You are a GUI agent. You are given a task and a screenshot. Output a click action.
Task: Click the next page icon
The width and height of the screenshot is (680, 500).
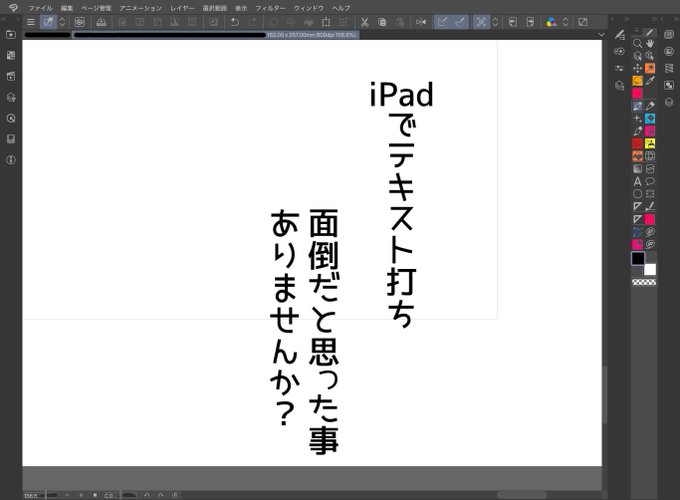[530, 22]
